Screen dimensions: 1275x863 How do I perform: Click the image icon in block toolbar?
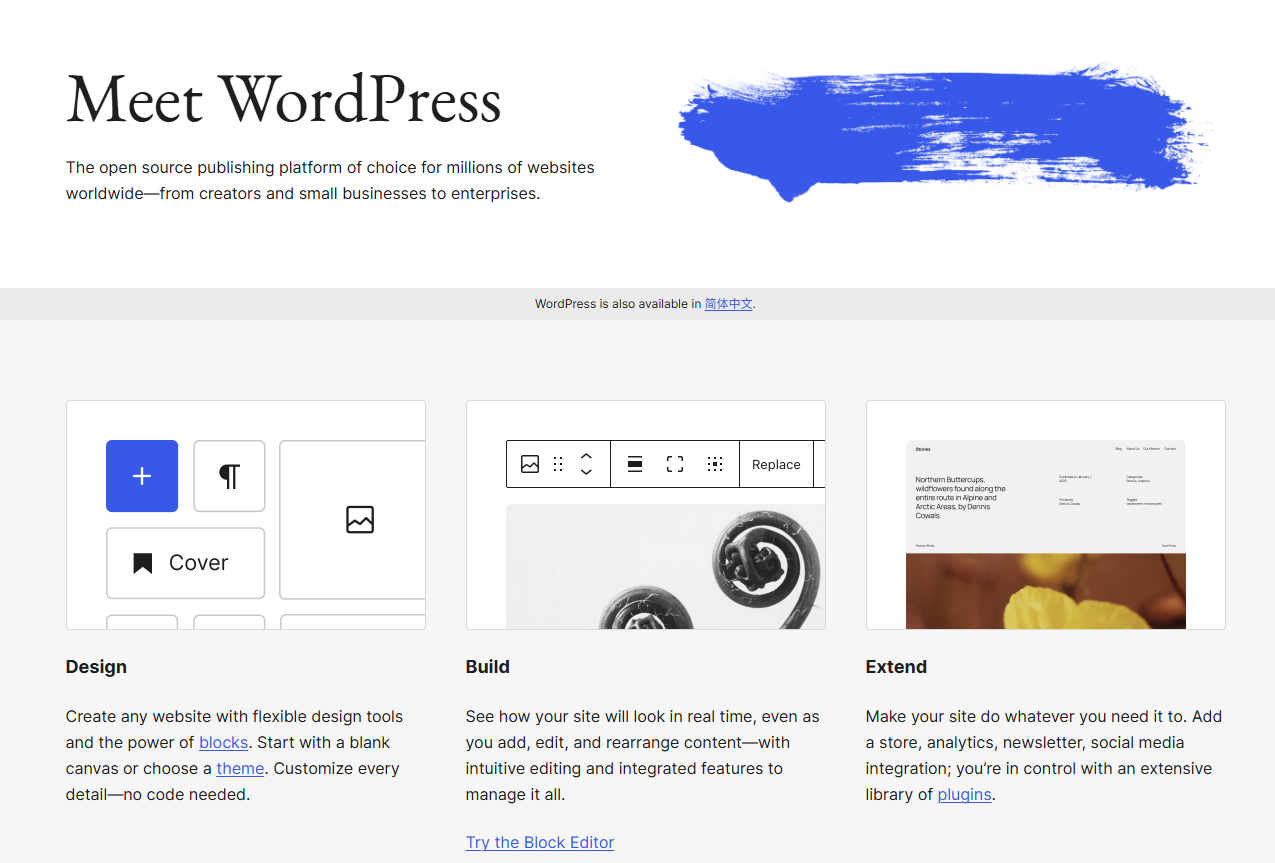click(x=530, y=464)
